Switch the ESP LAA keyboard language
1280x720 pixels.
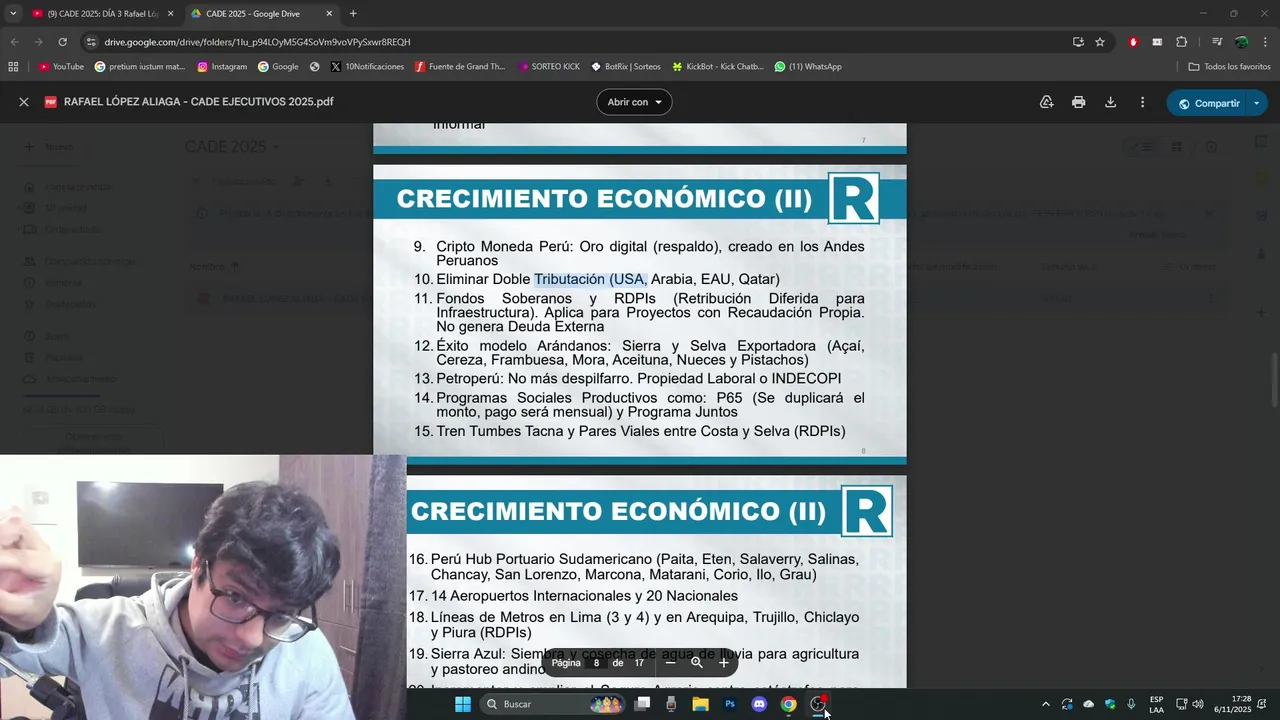click(x=1156, y=704)
